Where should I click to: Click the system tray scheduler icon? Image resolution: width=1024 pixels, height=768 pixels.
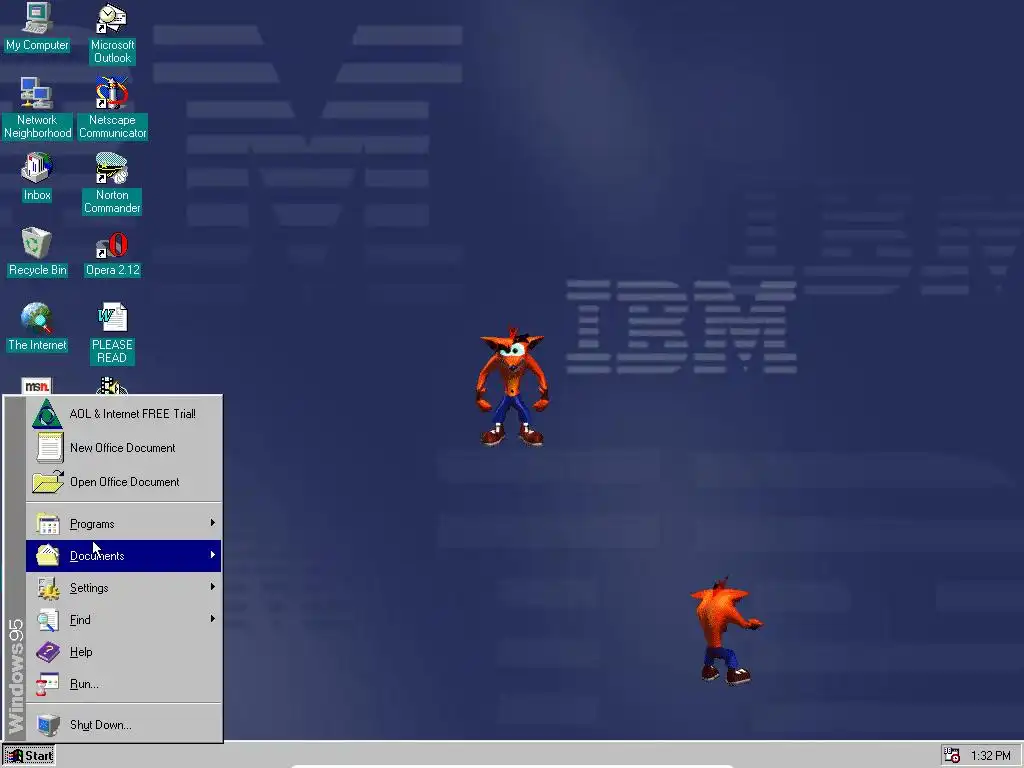pyautogui.click(x=952, y=755)
